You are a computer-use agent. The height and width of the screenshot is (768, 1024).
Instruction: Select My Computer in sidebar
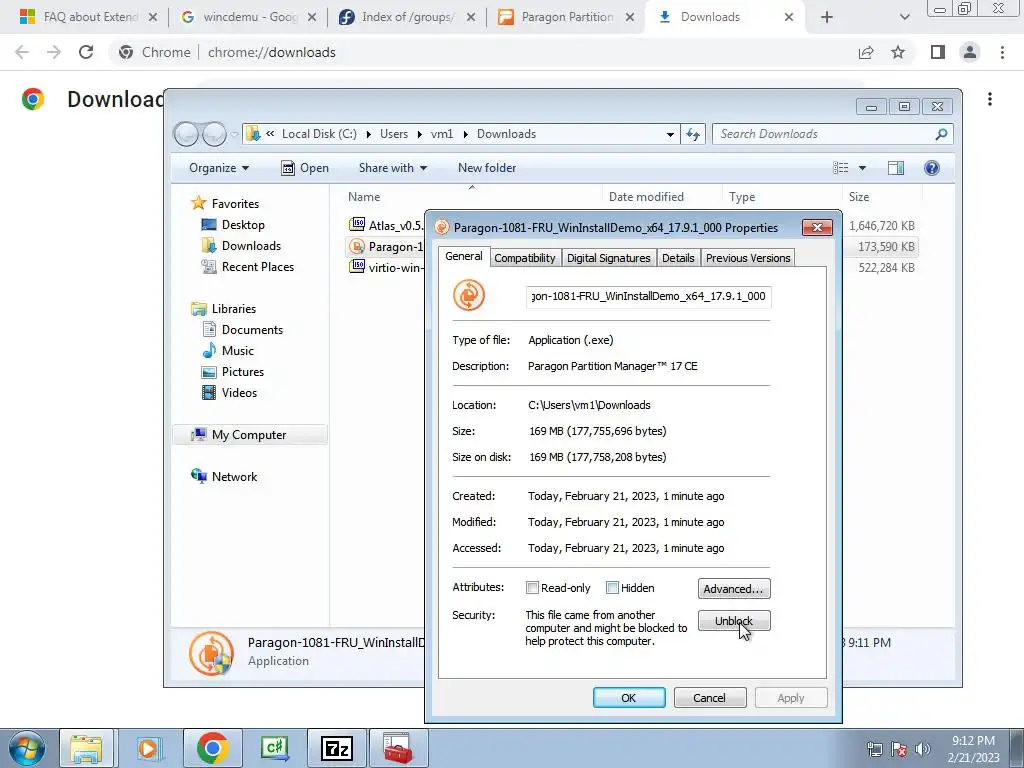pyautogui.click(x=248, y=435)
